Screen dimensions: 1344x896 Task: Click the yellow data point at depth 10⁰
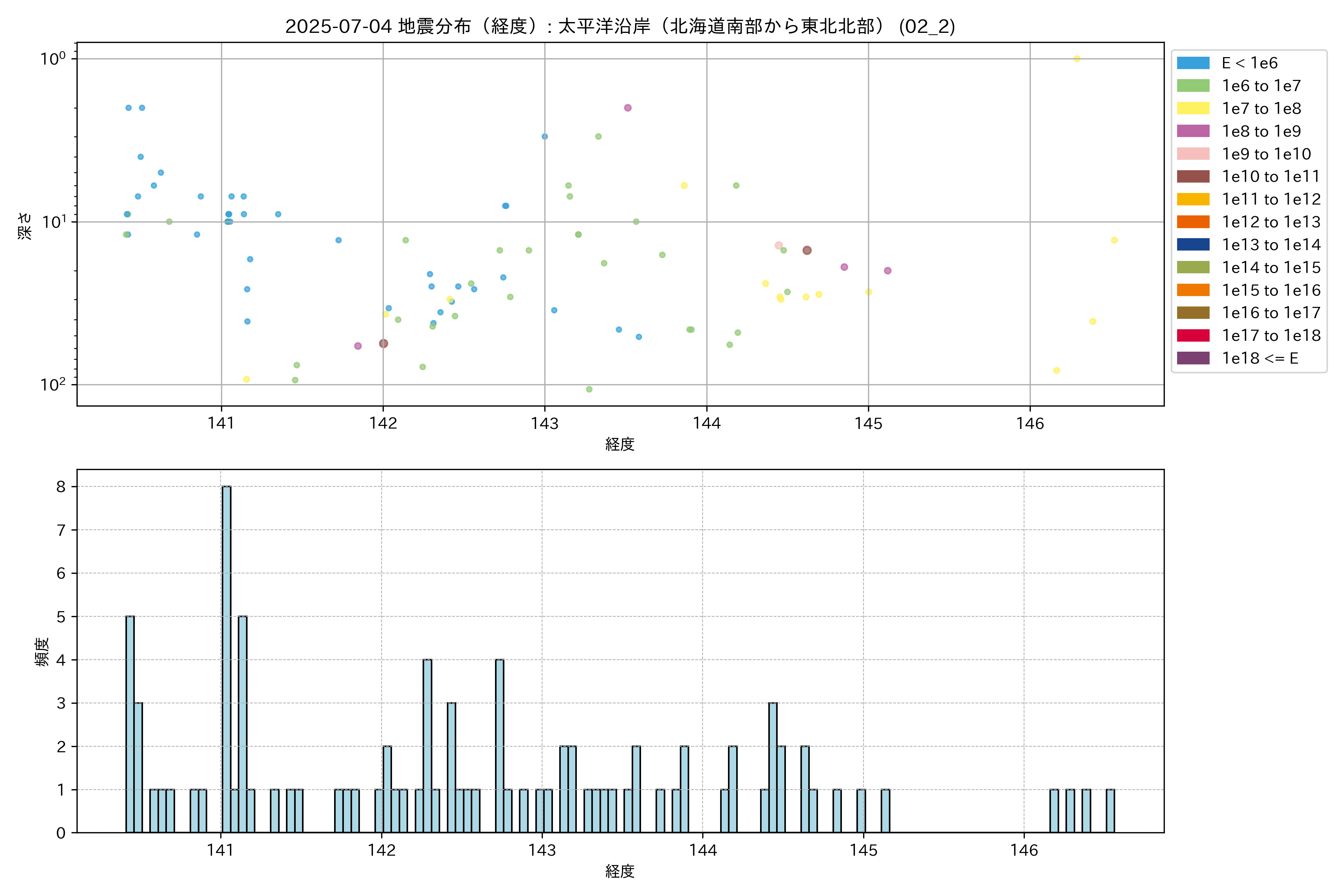[x=1077, y=59]
